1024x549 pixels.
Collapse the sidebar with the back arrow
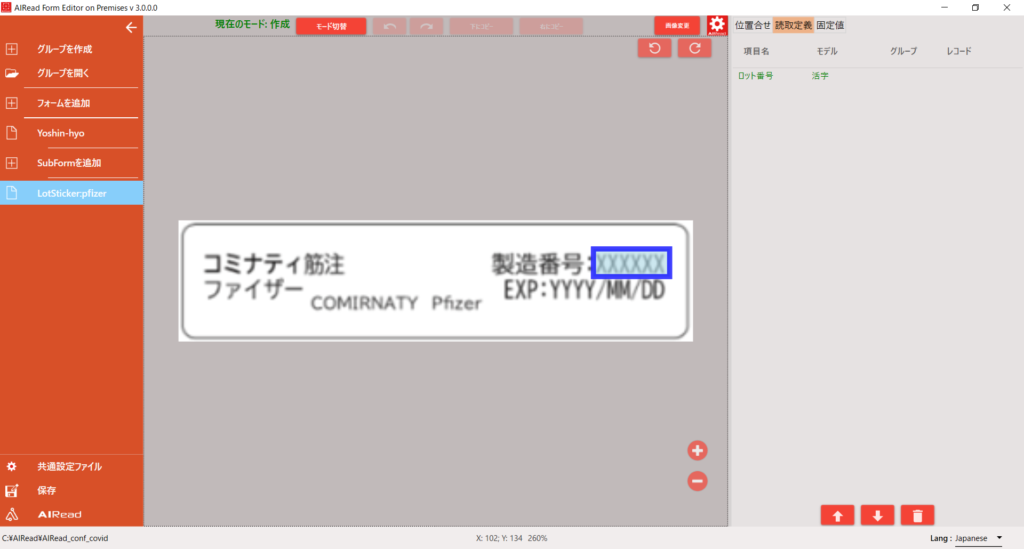(x=131, y=27)
